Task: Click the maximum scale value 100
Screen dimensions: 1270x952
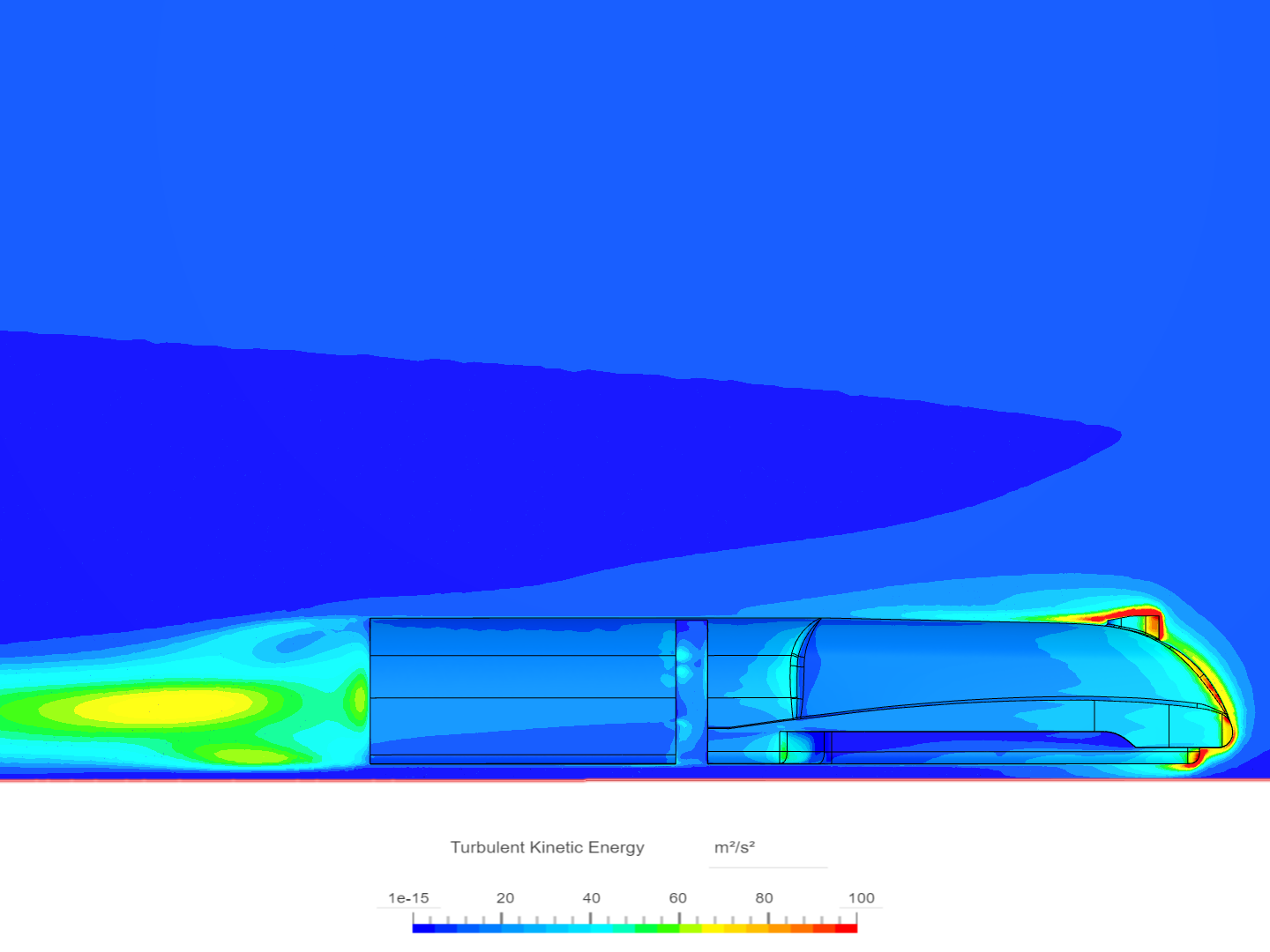Action: [862, 897]
